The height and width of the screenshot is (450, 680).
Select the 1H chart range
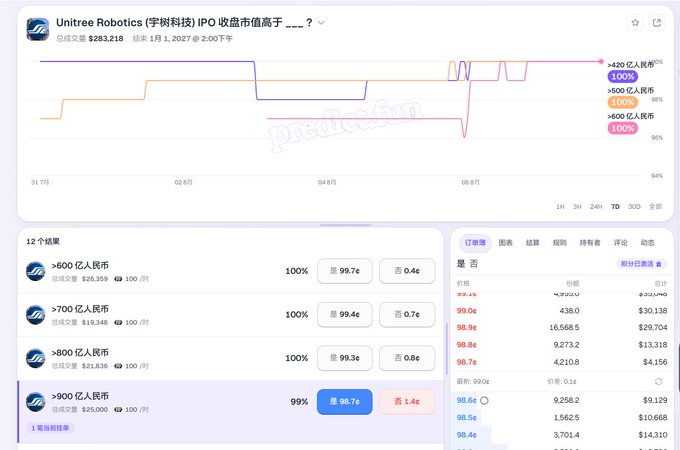[560, 206]
